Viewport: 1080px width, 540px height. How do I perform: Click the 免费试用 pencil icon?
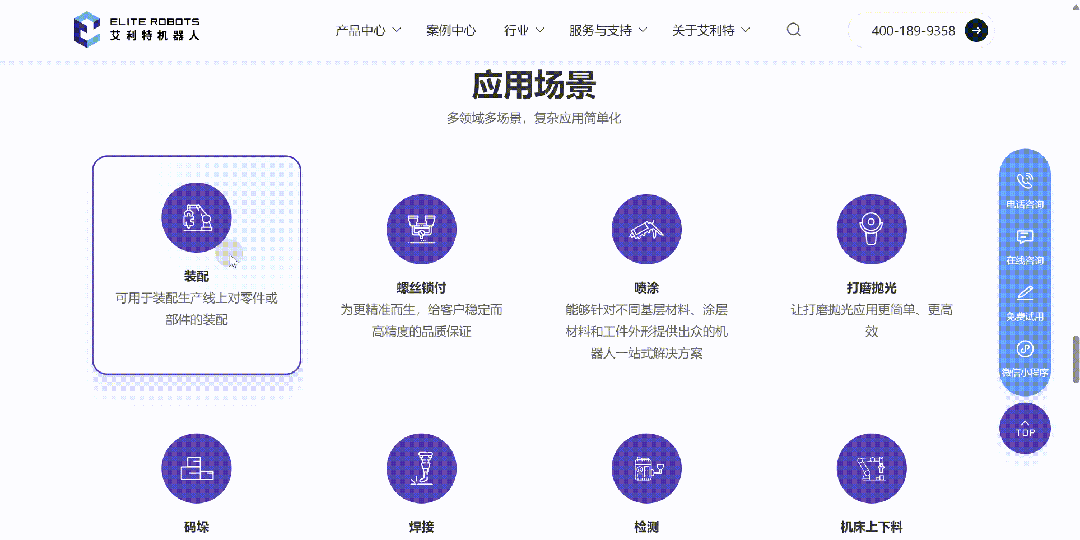(x=1025, y=293)
